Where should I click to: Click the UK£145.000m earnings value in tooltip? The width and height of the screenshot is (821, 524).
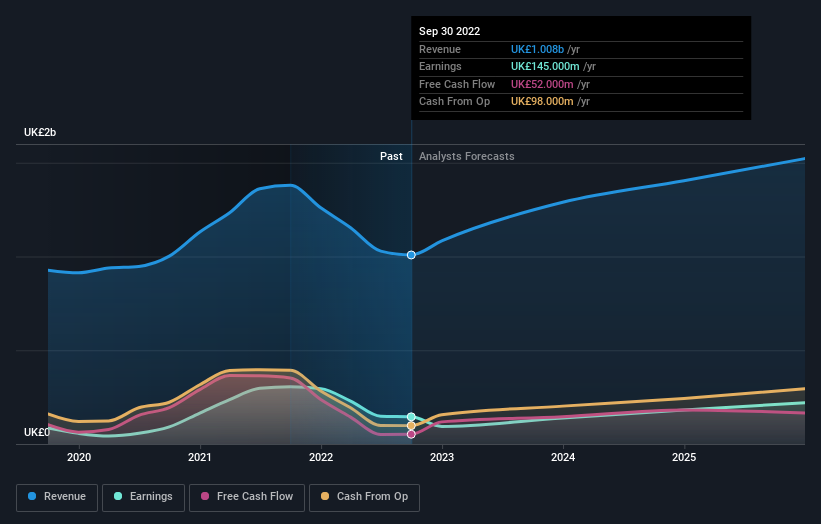[545, 66]
